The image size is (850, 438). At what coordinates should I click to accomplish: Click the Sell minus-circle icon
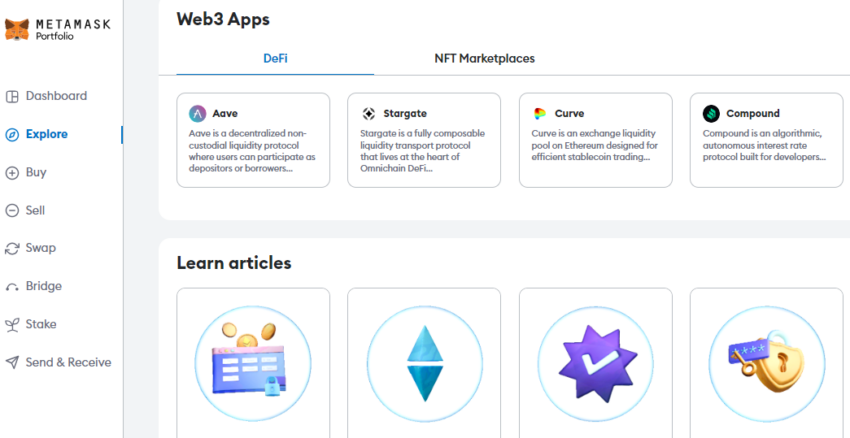coord(12,211)
